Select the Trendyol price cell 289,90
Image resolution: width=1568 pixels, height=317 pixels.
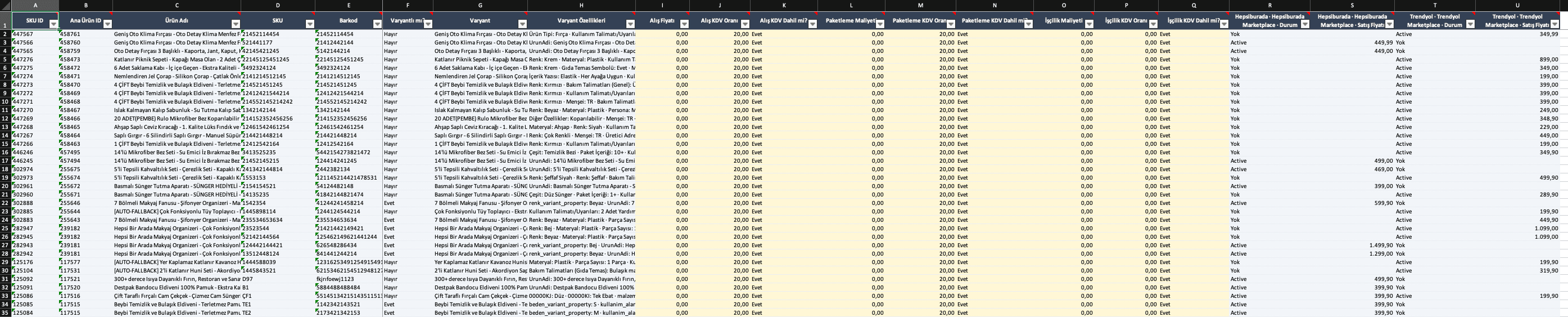(x=1517, y=194)
